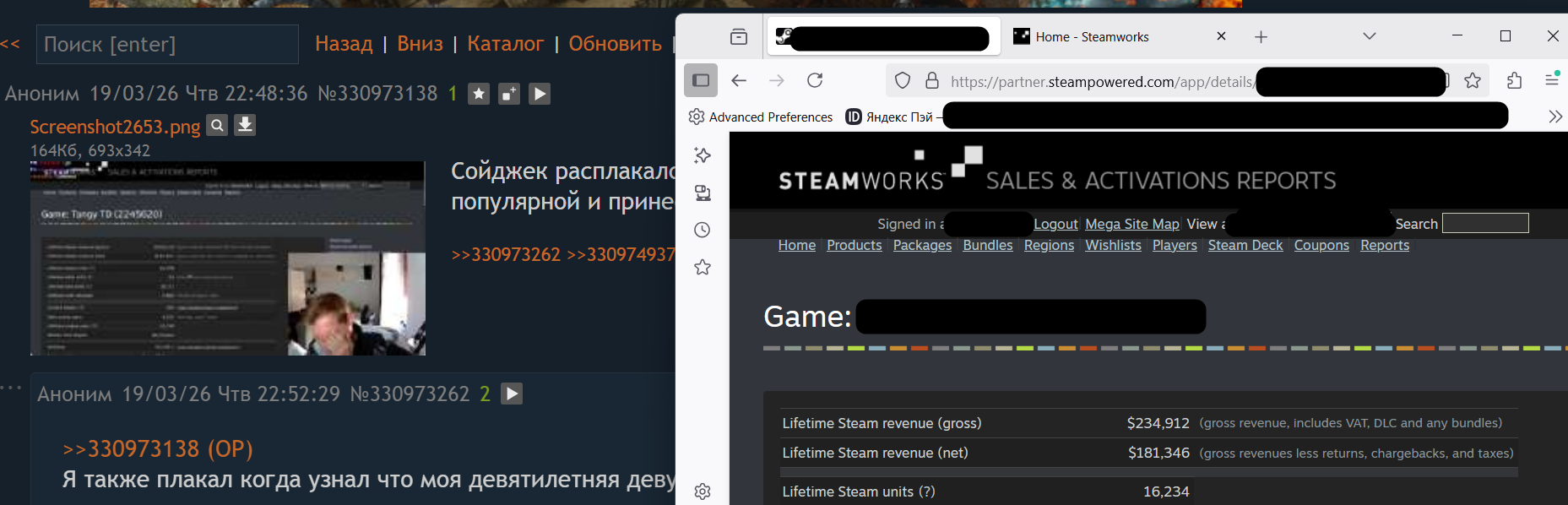Close the Home - Steamworks tab
Screen dimensions: 1568x505
[1221, 36]
